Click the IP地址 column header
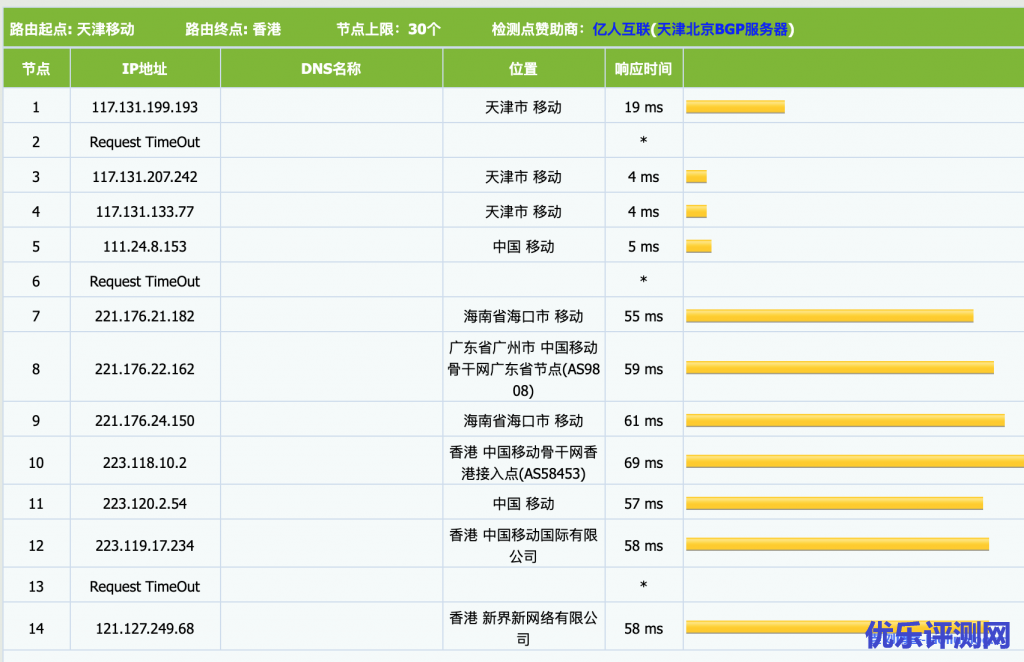1024x662 pixels. (145, 69)
